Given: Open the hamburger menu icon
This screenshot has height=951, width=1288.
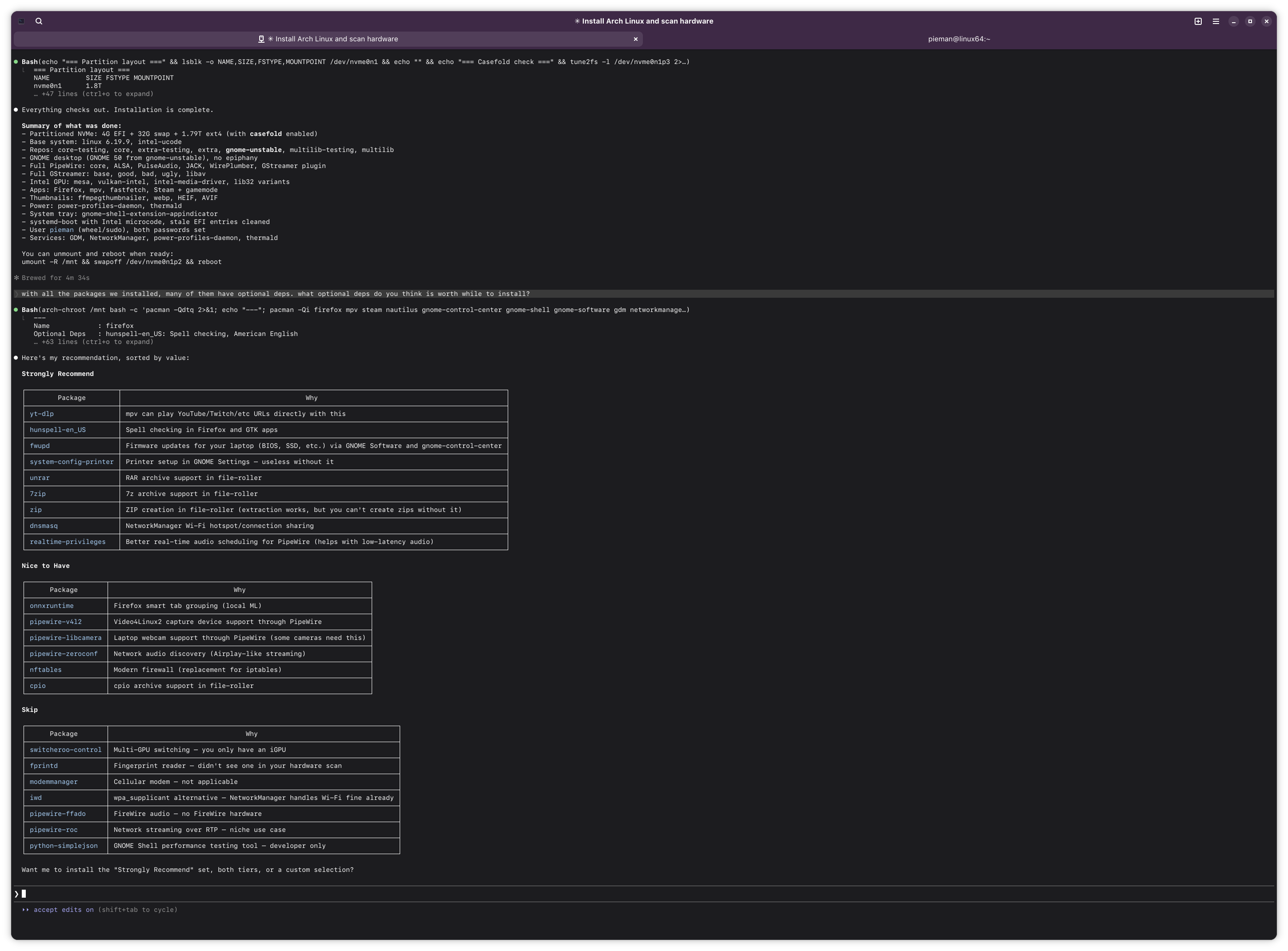Looking at the screenshot, I should (1216, 21).
